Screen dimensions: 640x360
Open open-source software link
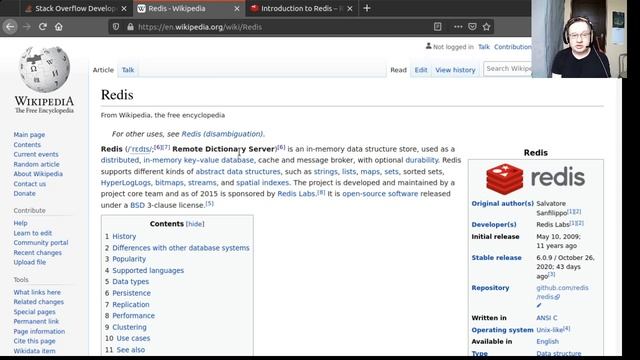tap(380, 194)
